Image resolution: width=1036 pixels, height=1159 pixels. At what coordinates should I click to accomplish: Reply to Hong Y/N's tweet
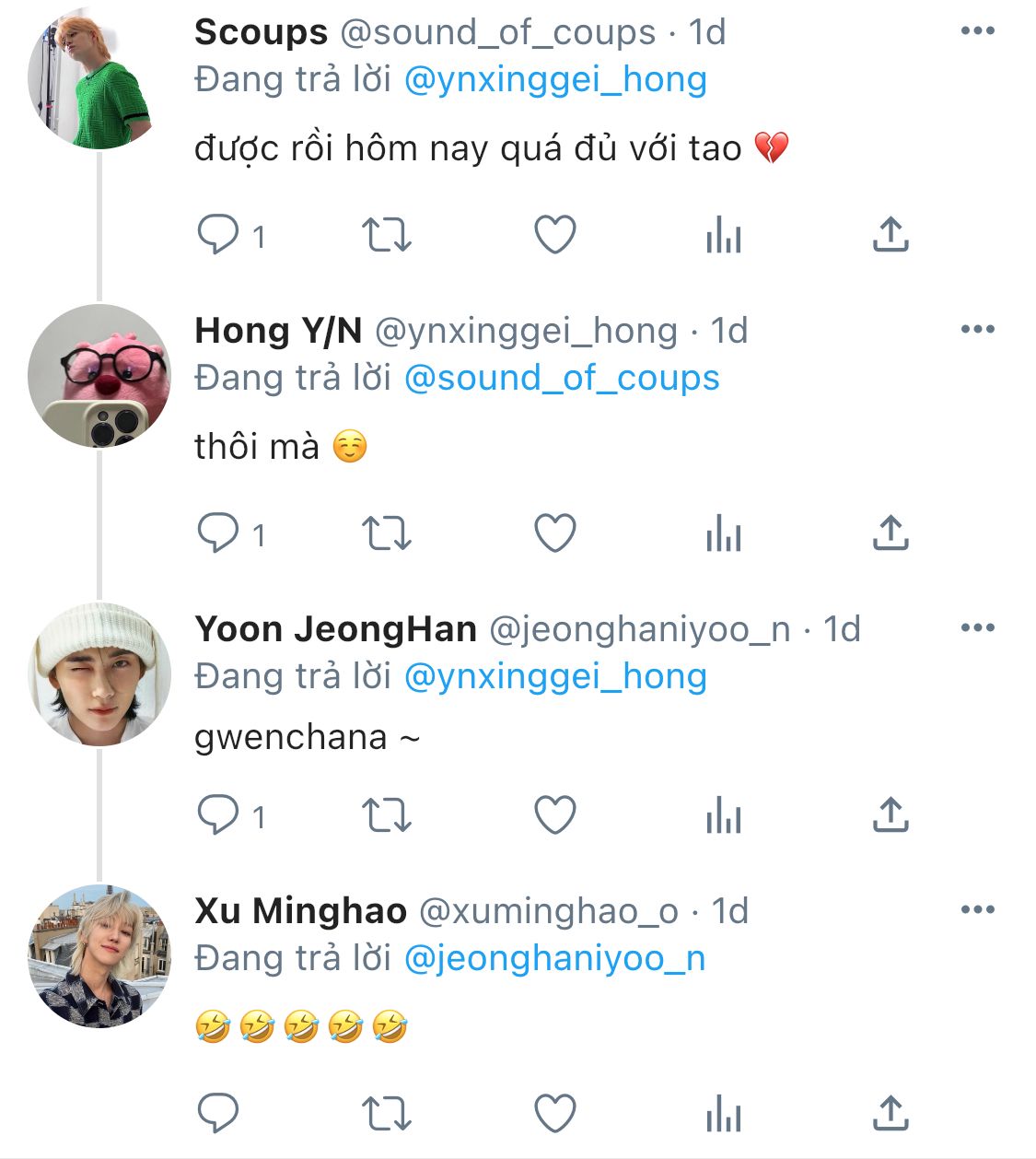click(219, 533)
